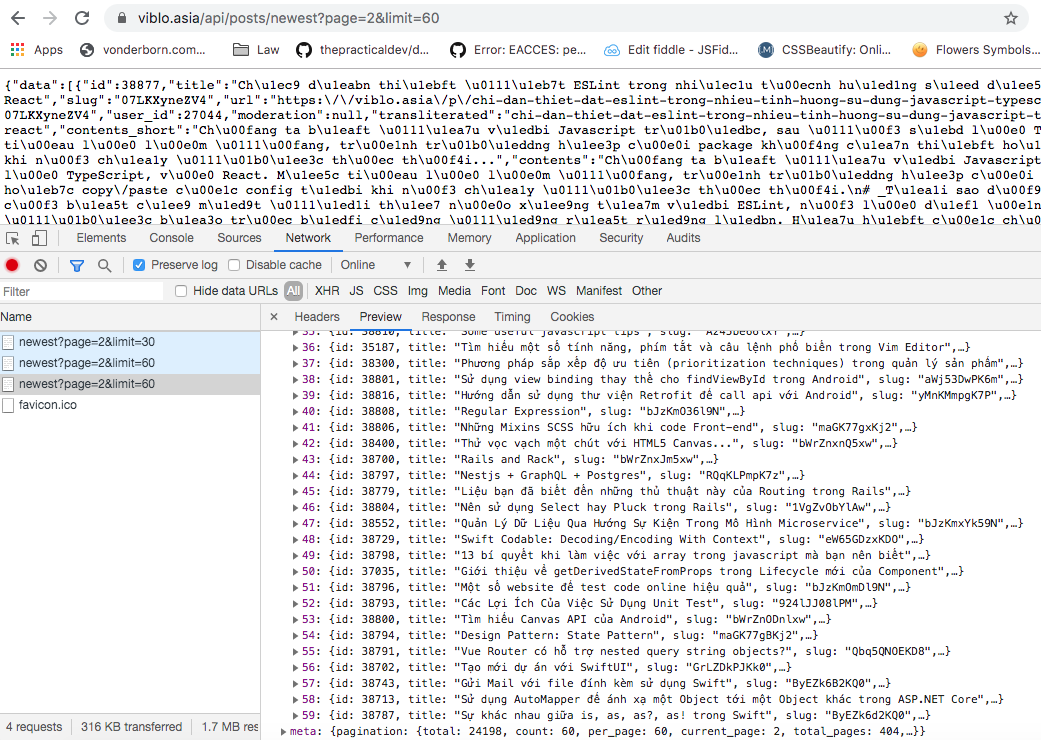
Task: Enable Disable cache checkbox
Action: click(x=234, y=265)
